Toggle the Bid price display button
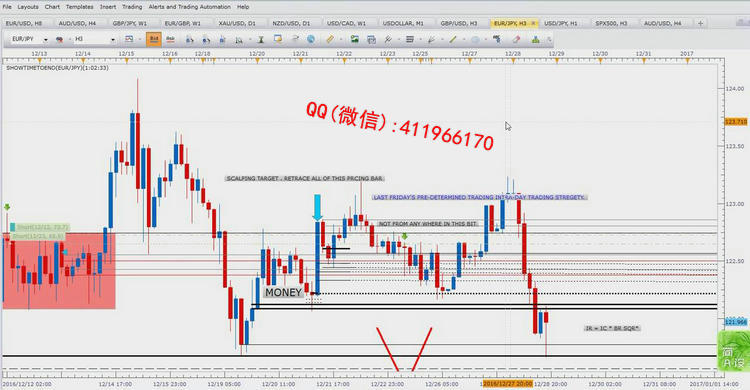This screenshot has width=750, height=390. 154,39
